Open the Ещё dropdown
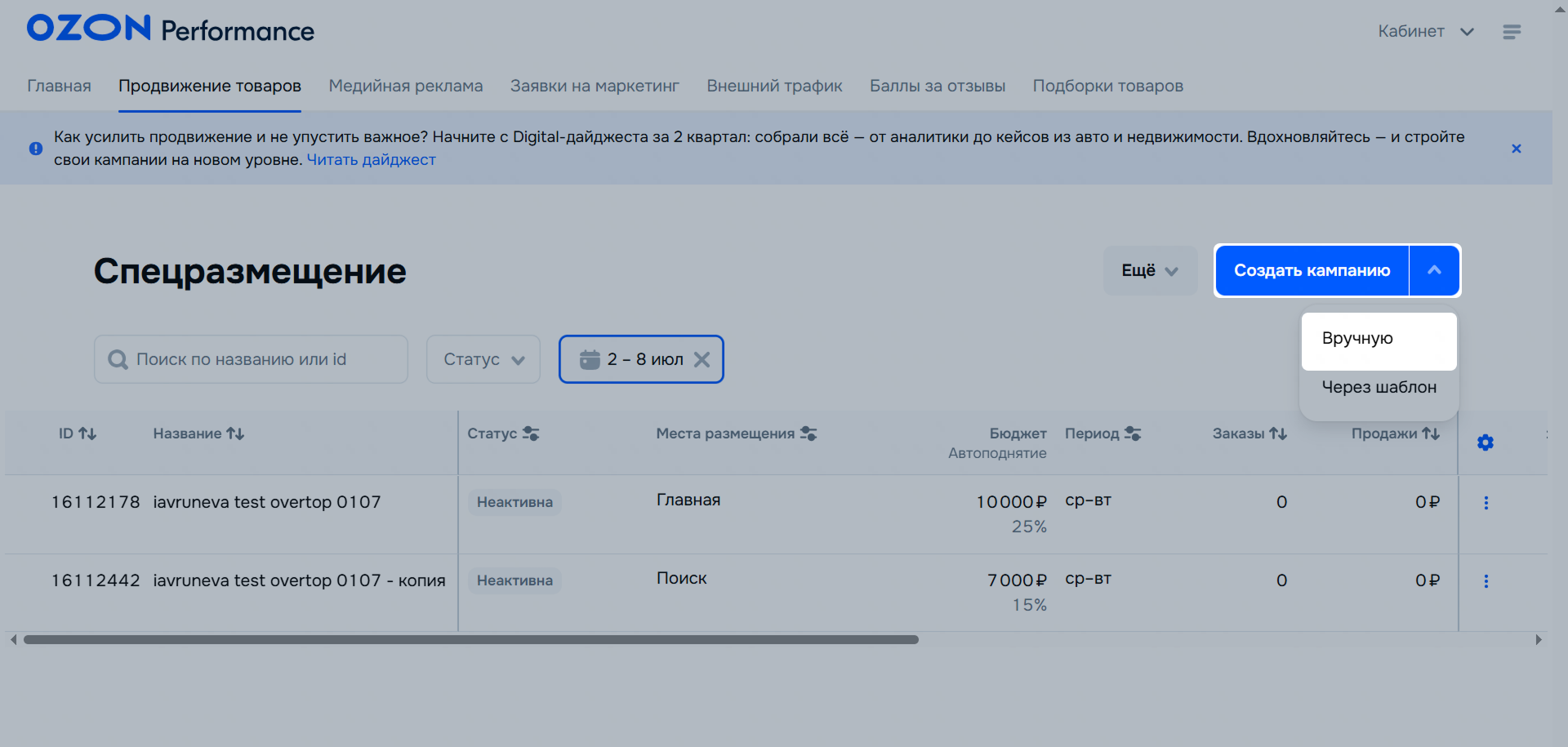 [1149, 271]
